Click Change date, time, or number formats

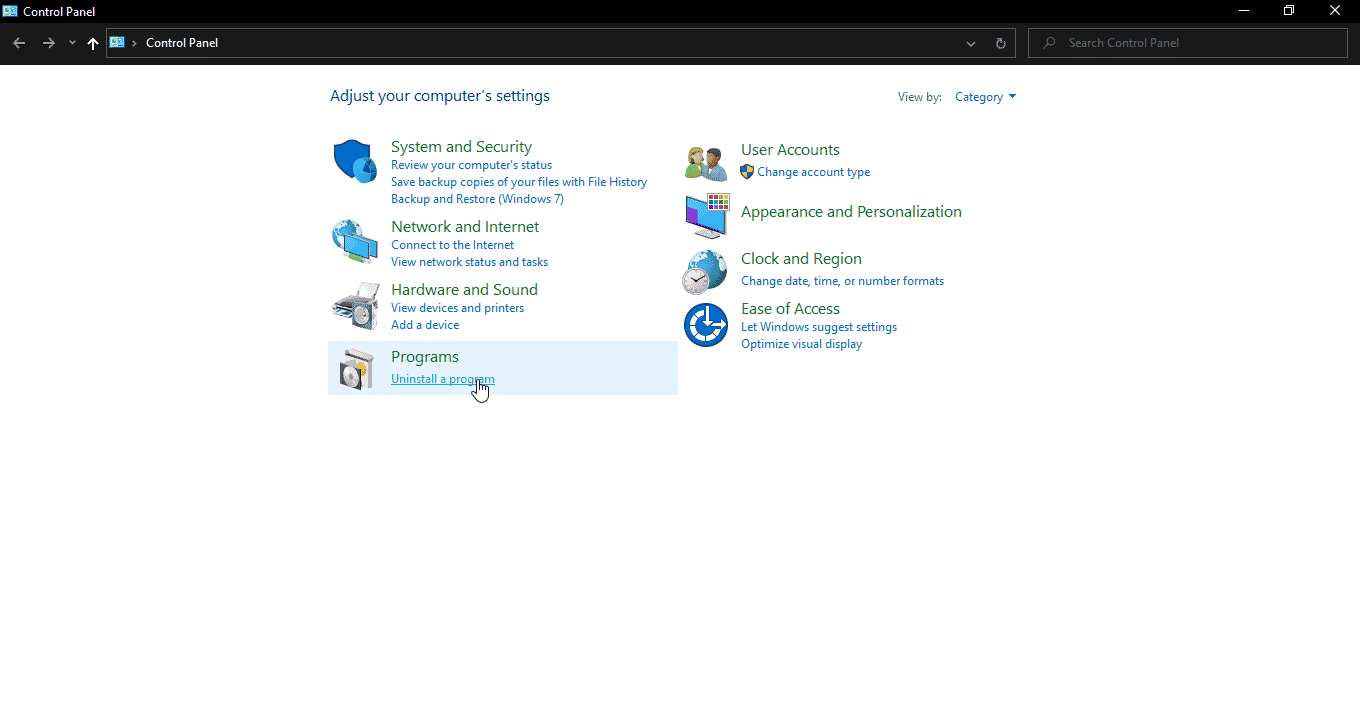pos(842,281)
